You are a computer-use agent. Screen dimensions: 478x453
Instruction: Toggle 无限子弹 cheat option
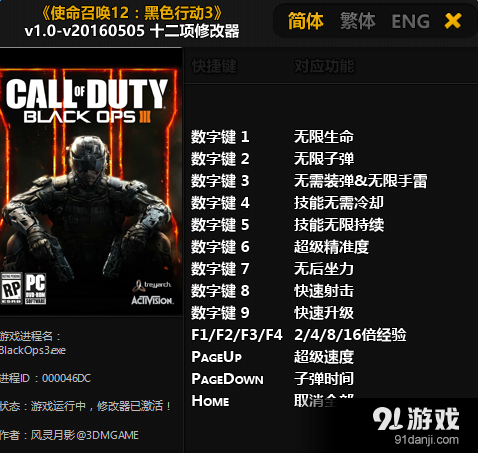tap(323, 159)
